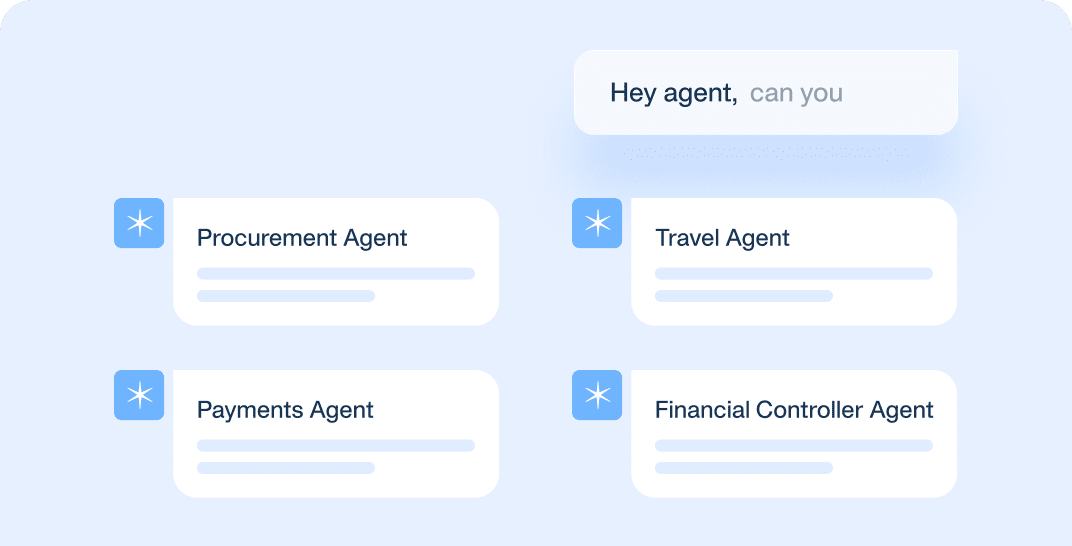The width and height of the screenshot is (1072, 546).
Task: Click long description line under Travel Agent
Action: 793,273
